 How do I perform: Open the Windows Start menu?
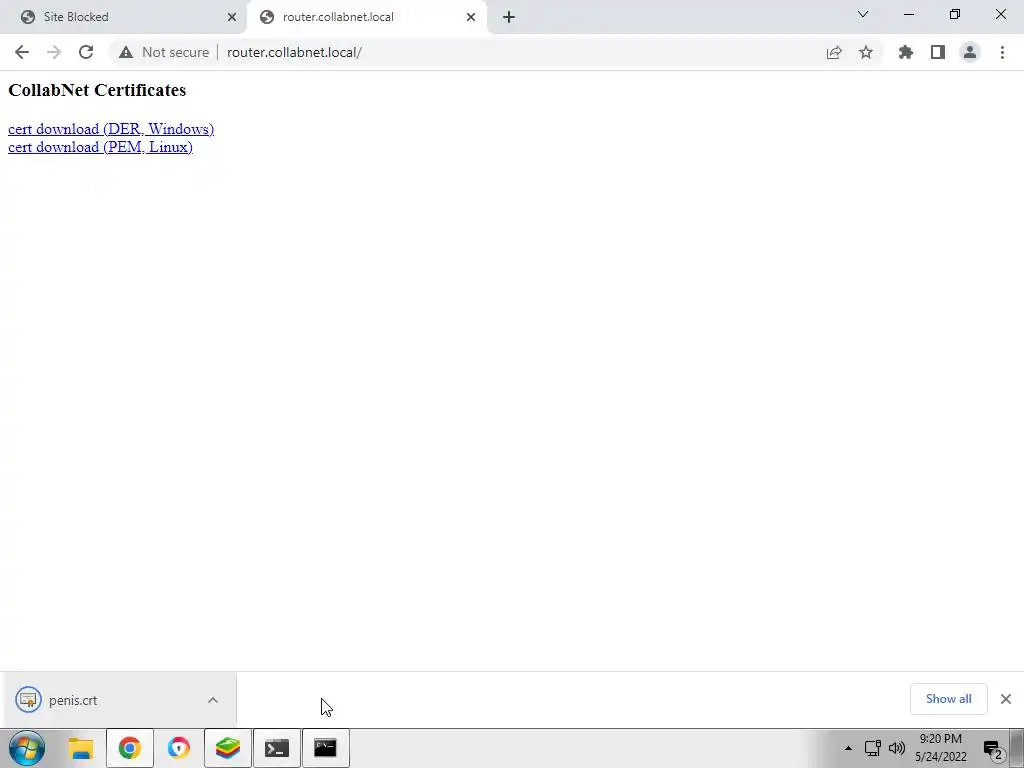click(27, 748)
